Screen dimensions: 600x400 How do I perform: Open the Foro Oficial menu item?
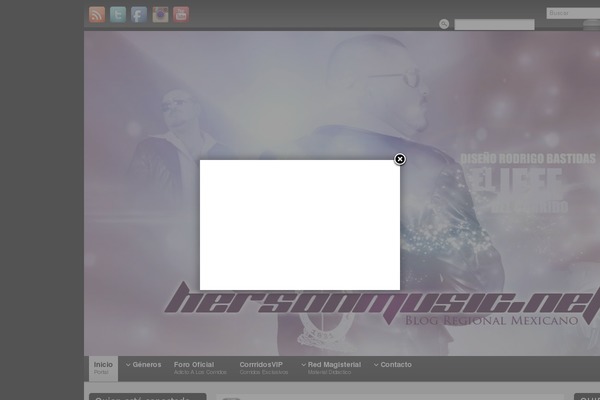point(200,368)
